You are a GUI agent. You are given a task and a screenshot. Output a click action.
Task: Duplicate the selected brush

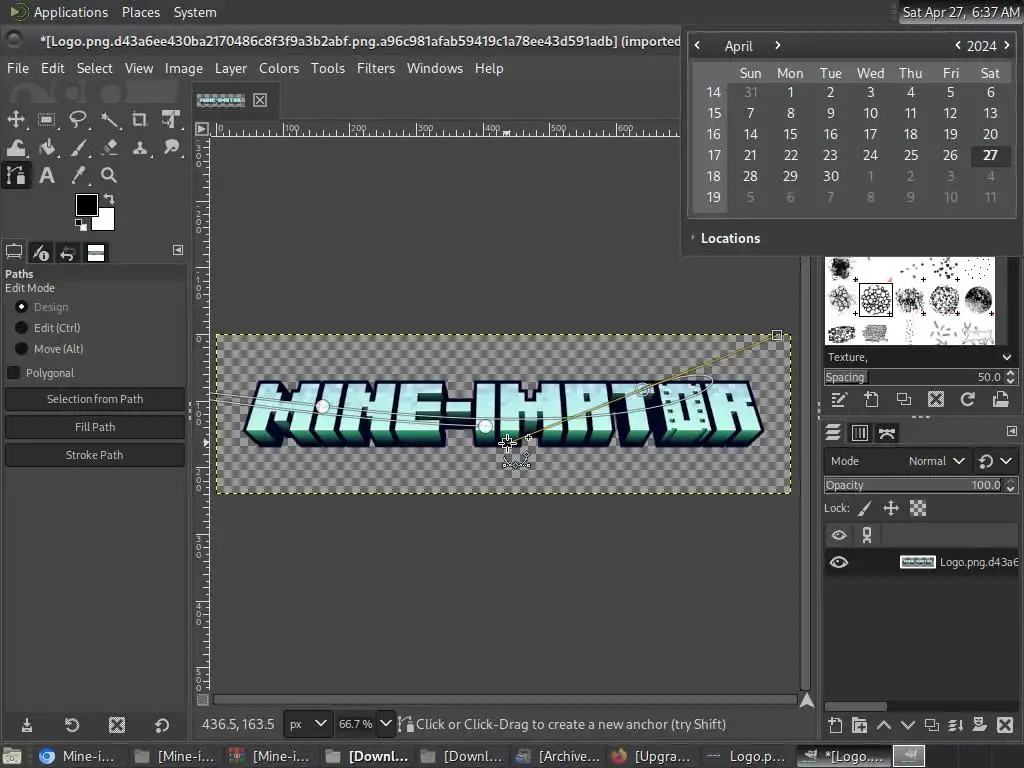click(903, 399)
